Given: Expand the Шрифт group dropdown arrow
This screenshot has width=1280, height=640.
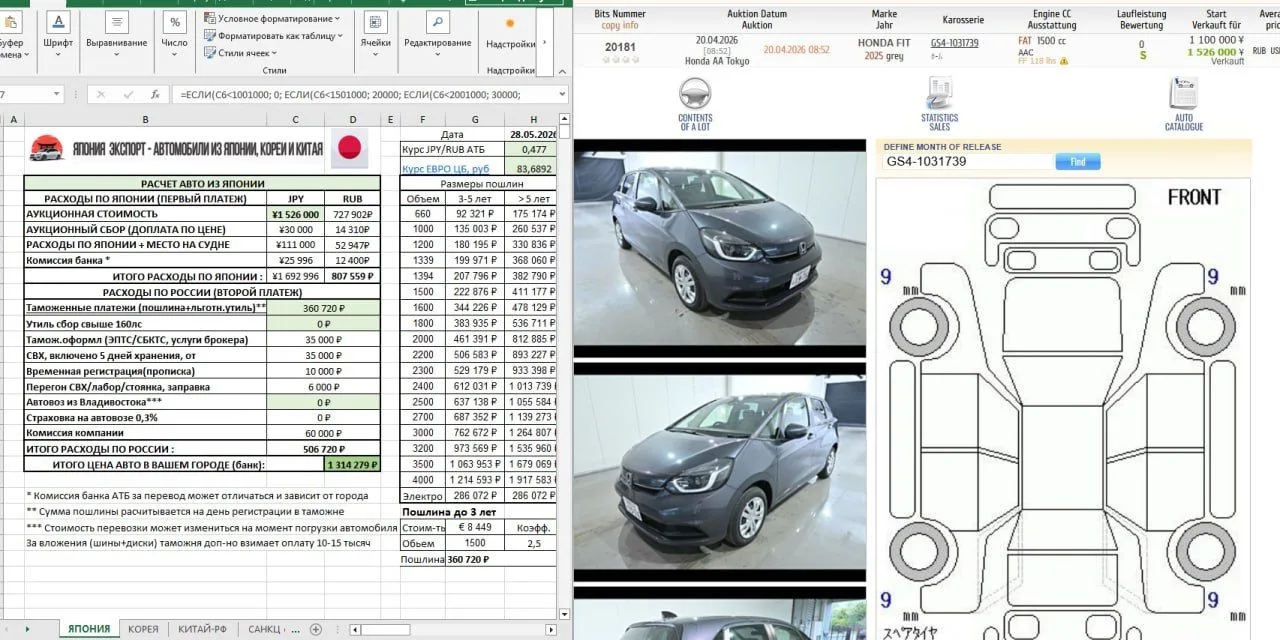Looking at the screenshot, I should pyautogui.click(x=58, y=53).
